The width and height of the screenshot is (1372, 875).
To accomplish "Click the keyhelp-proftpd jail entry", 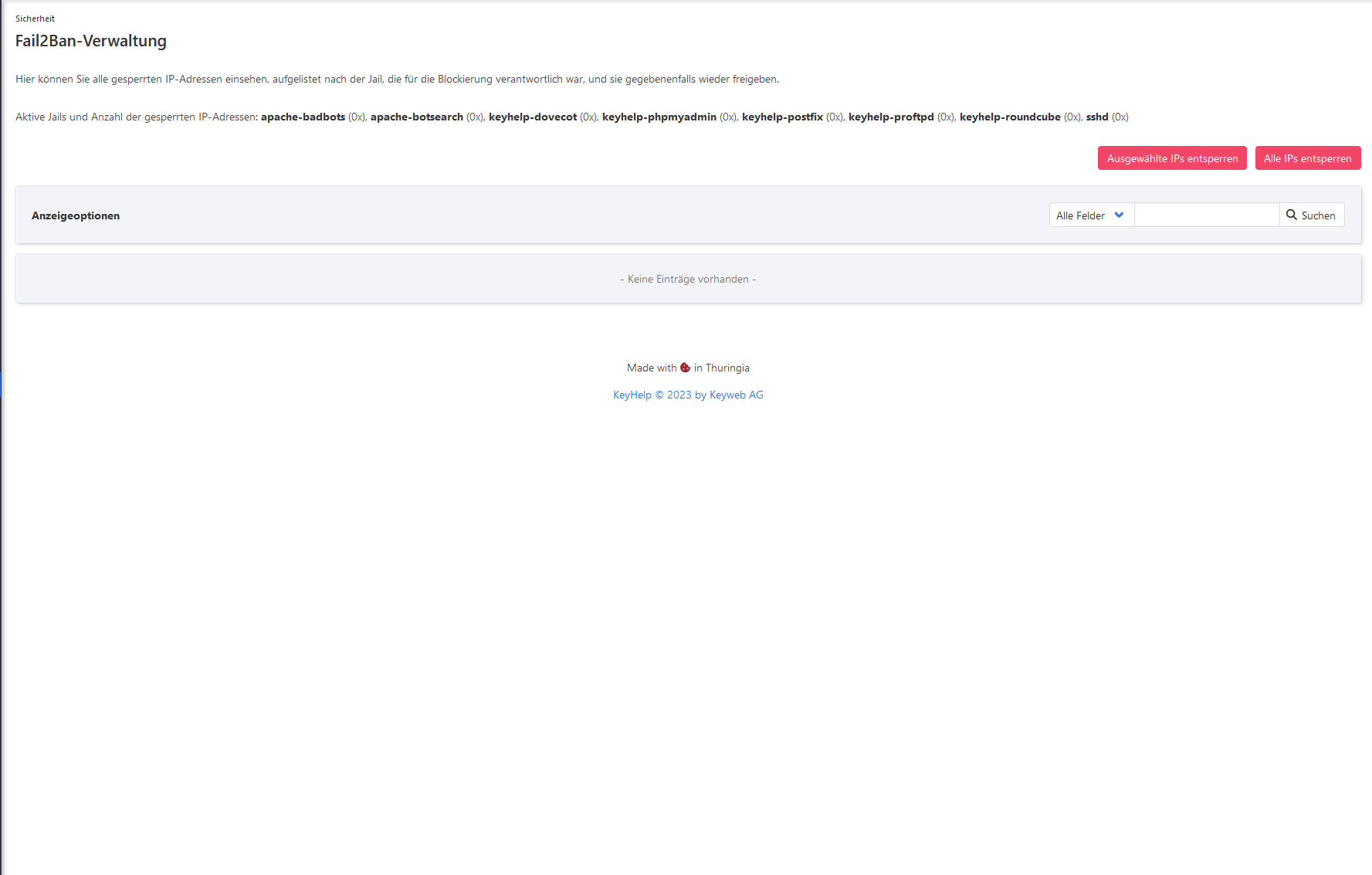I will (x=891, y=117).
